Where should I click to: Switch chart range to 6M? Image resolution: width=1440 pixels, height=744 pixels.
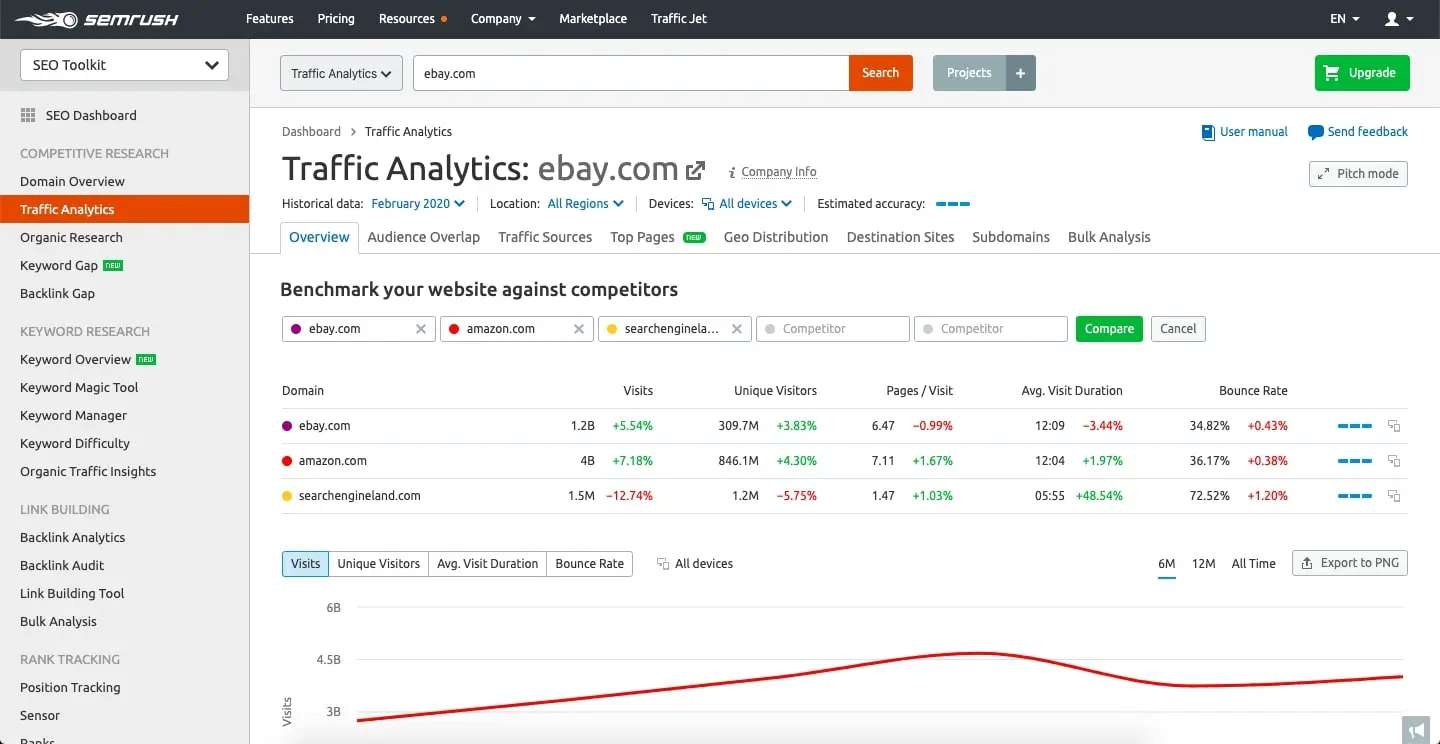(x=1167, y=564)
